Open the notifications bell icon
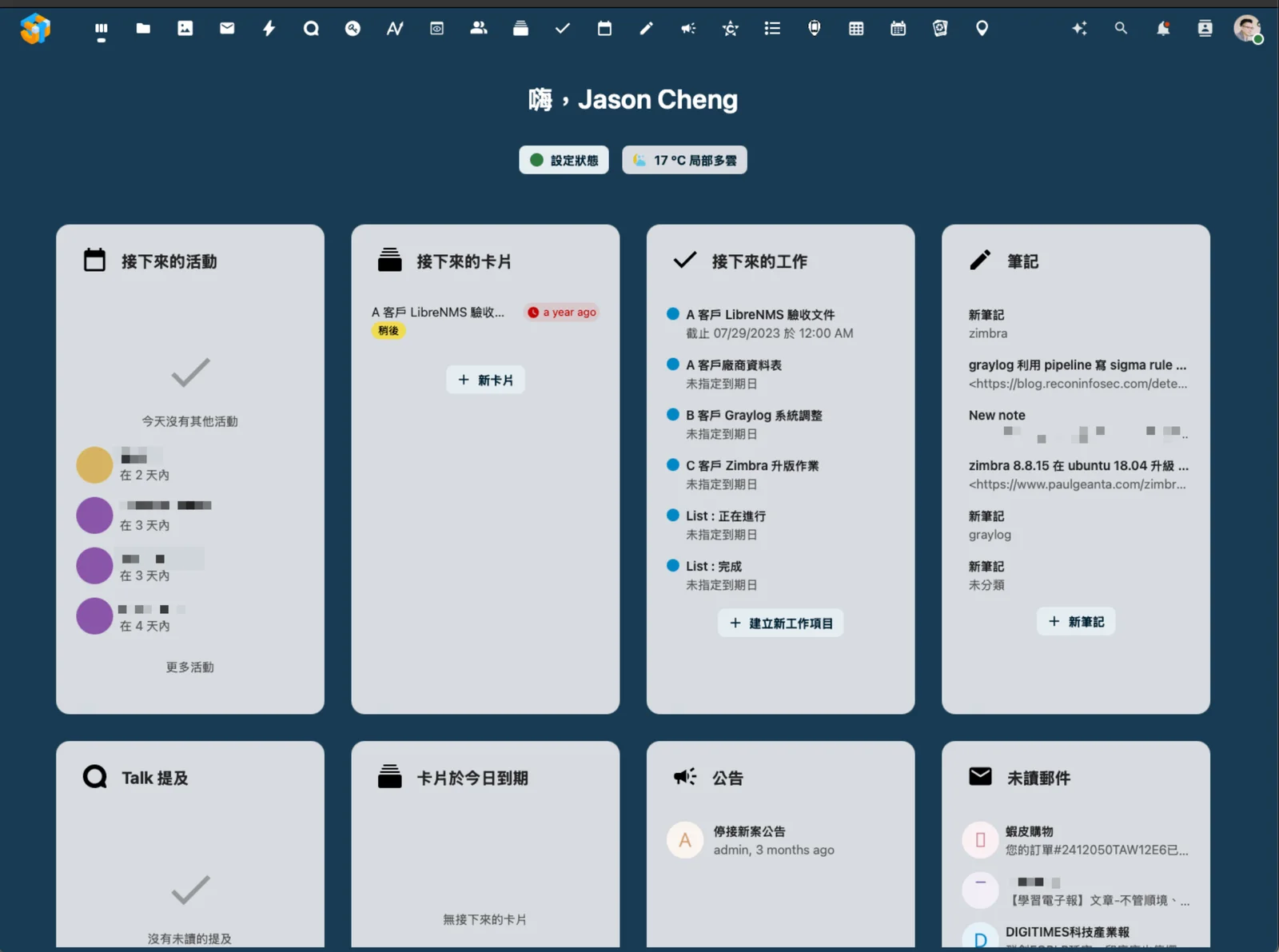This screenshot has width=1279, height=952. point(1163,29)
